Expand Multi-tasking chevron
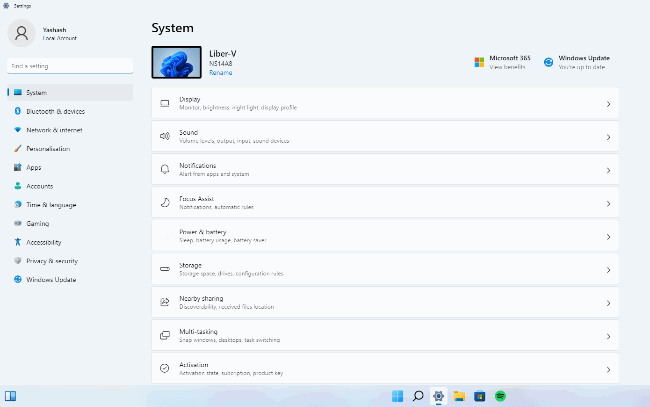 608,336
